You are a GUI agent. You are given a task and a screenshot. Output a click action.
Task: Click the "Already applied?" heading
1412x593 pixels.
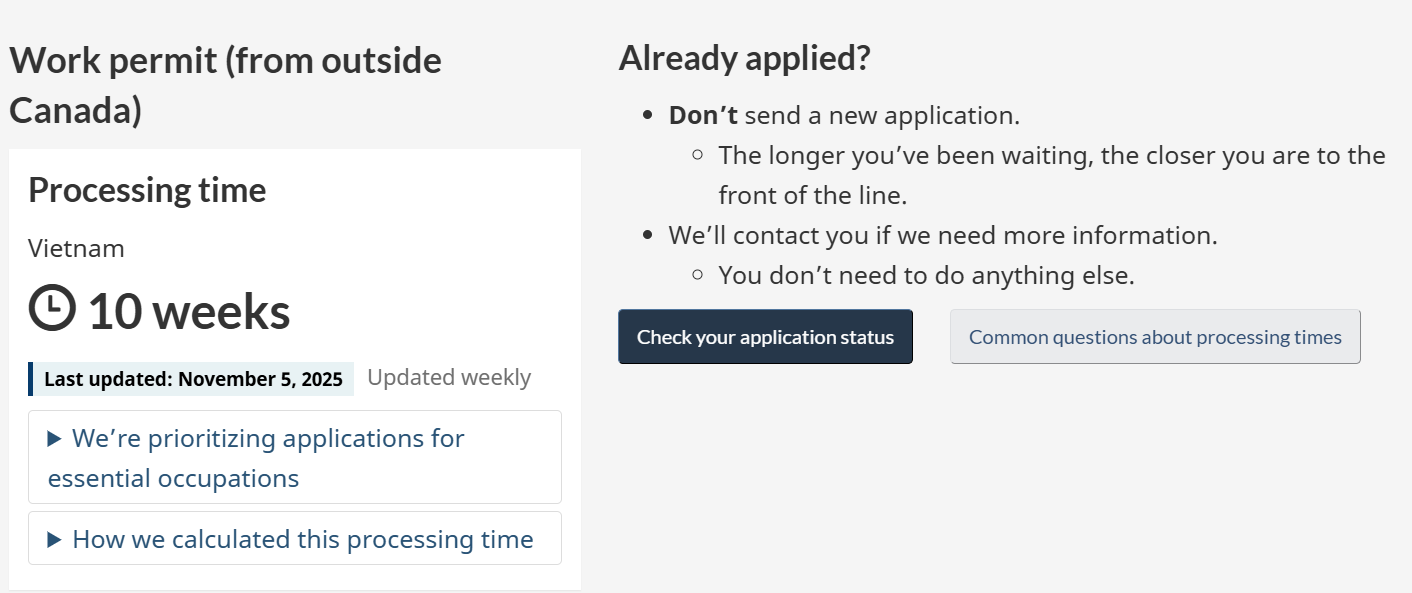pos(745,58)
